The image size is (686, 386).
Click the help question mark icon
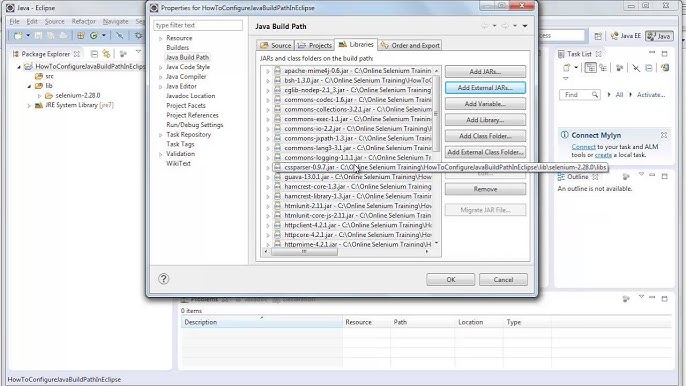(x=164, y=279)
